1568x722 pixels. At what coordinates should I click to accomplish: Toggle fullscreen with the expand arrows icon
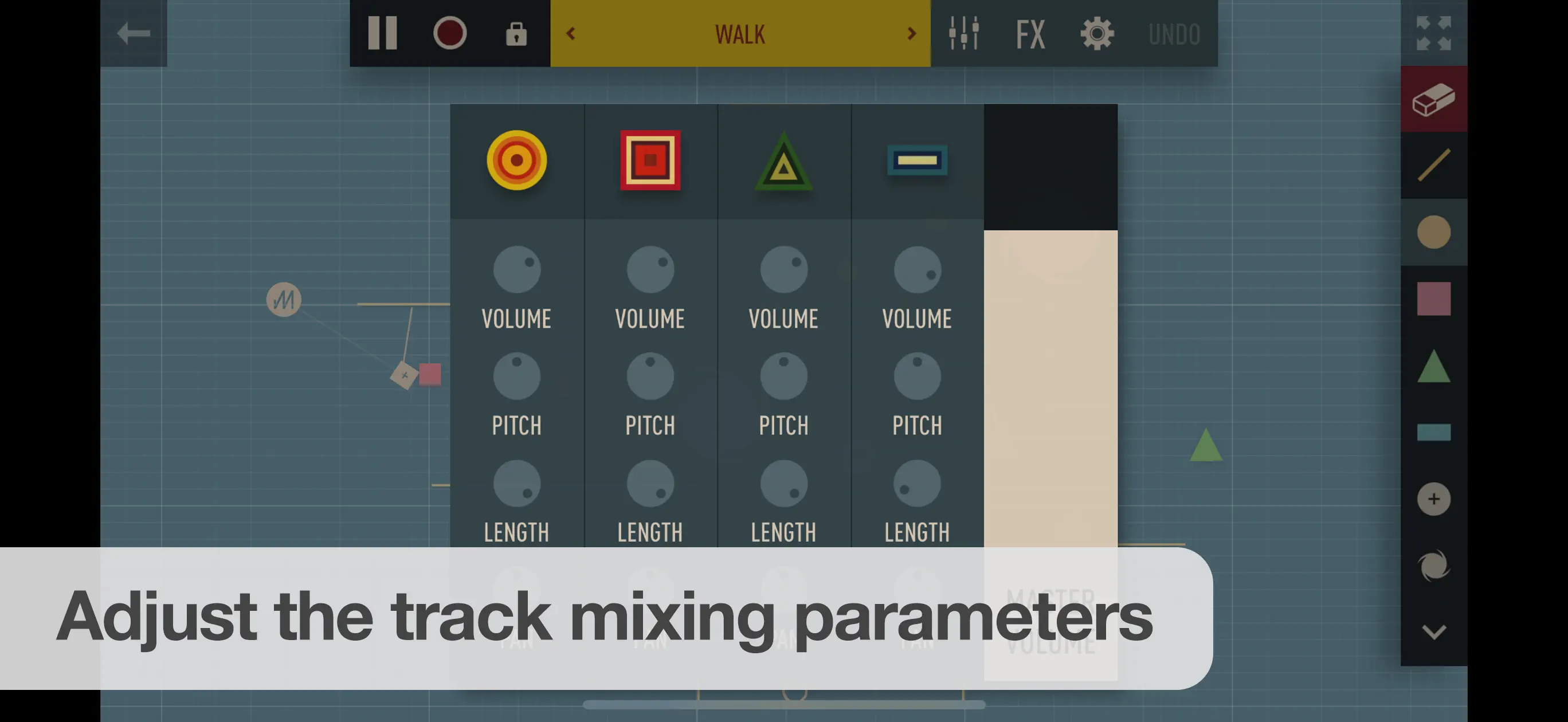pyautogui.click(x=1433, y=33)
